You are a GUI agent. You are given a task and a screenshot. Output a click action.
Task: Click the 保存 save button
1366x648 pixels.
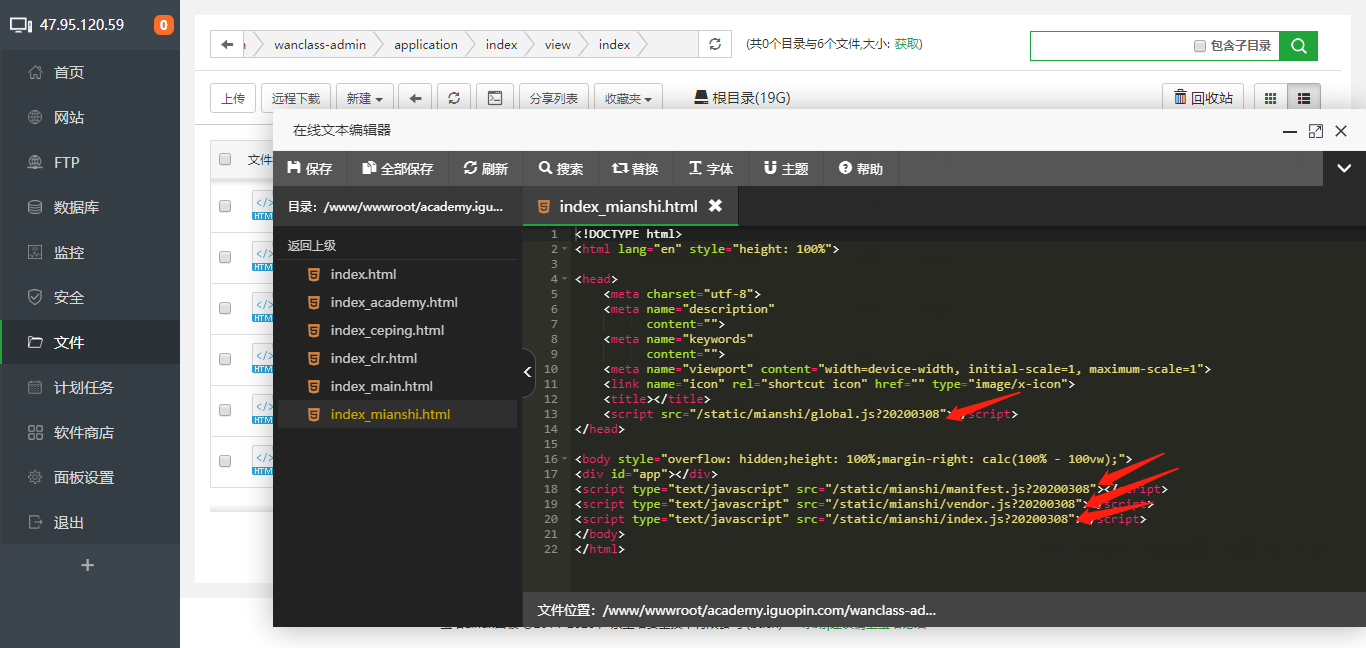310,169
